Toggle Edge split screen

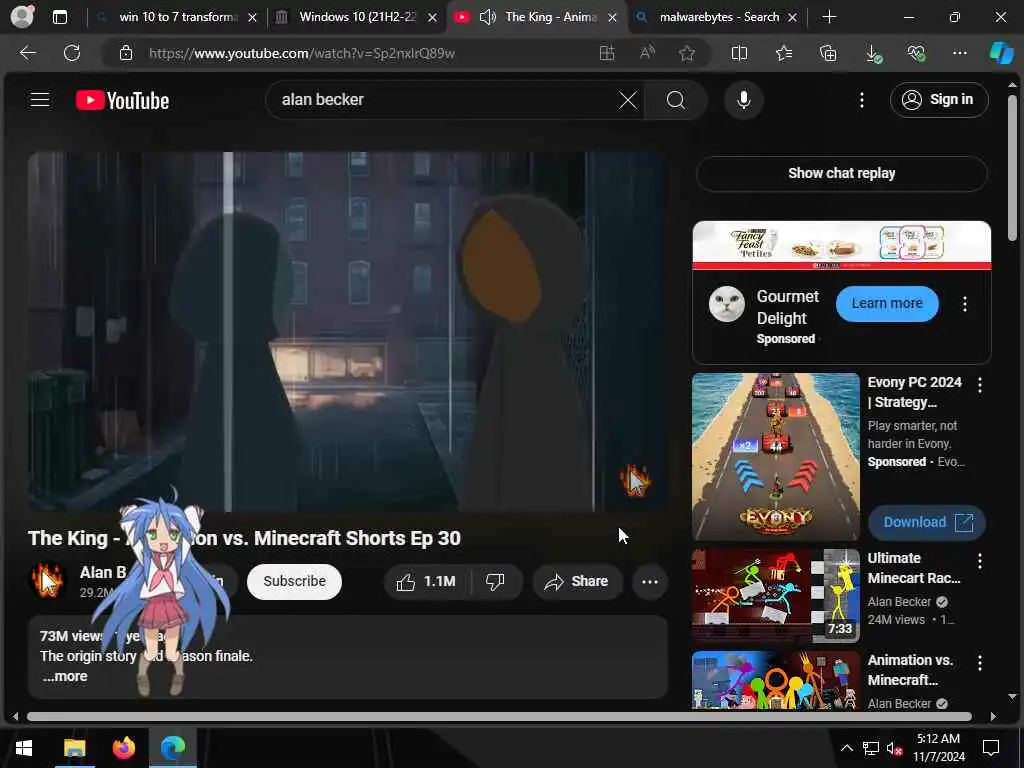pos(739,53)
